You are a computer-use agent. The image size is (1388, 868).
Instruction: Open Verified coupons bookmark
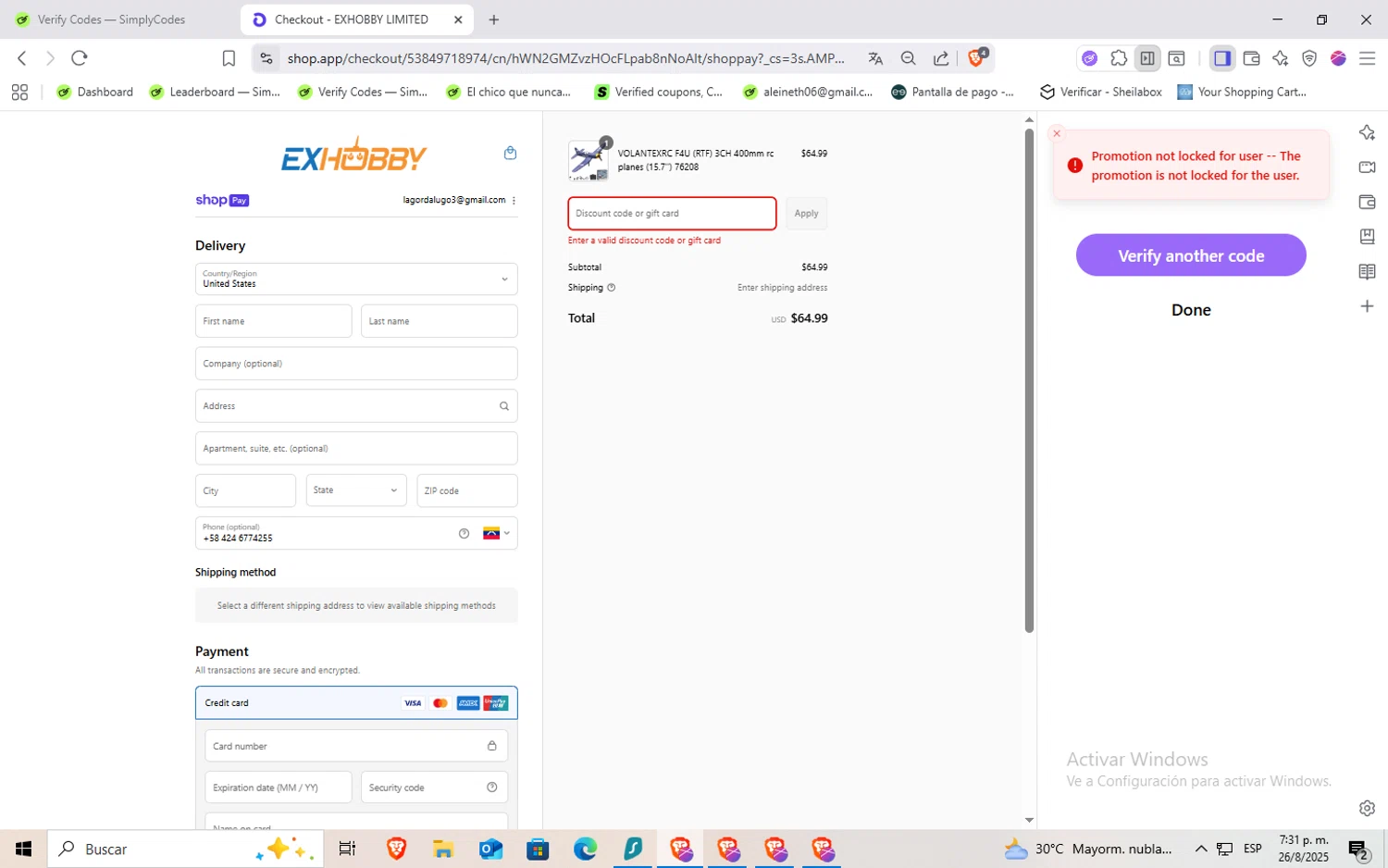click(659, 92)
